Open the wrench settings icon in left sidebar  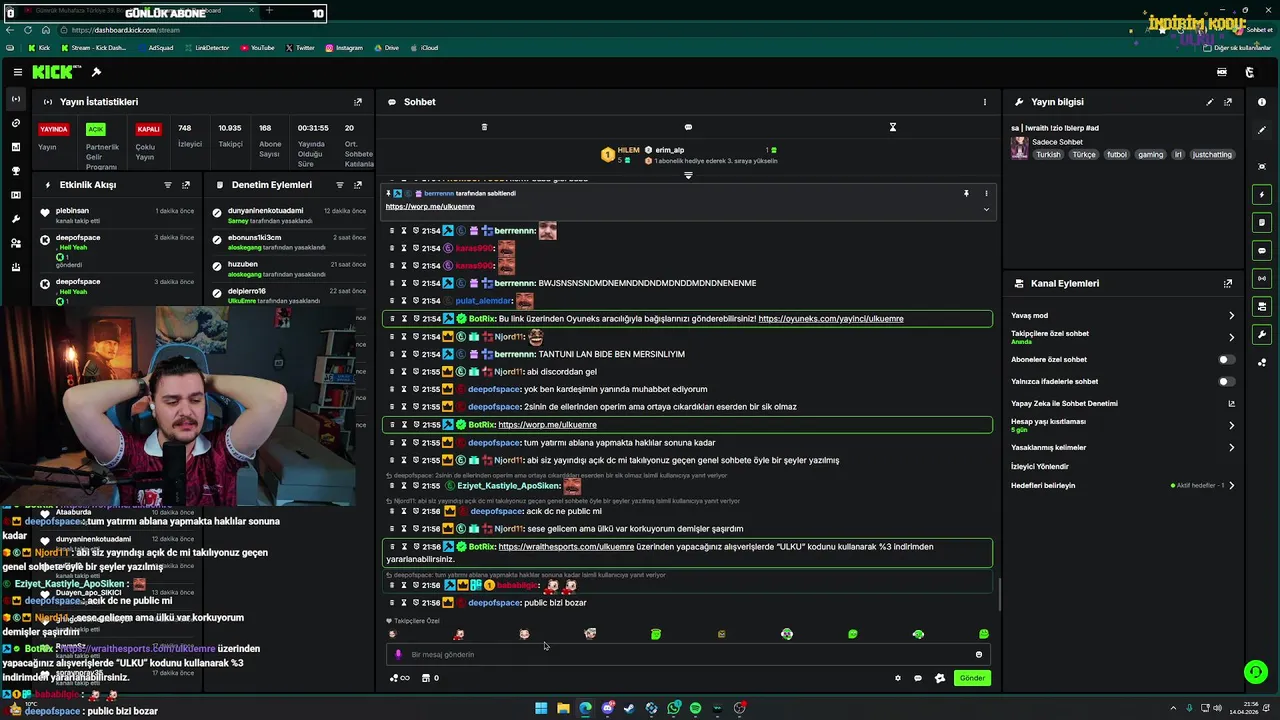point(15,219)
